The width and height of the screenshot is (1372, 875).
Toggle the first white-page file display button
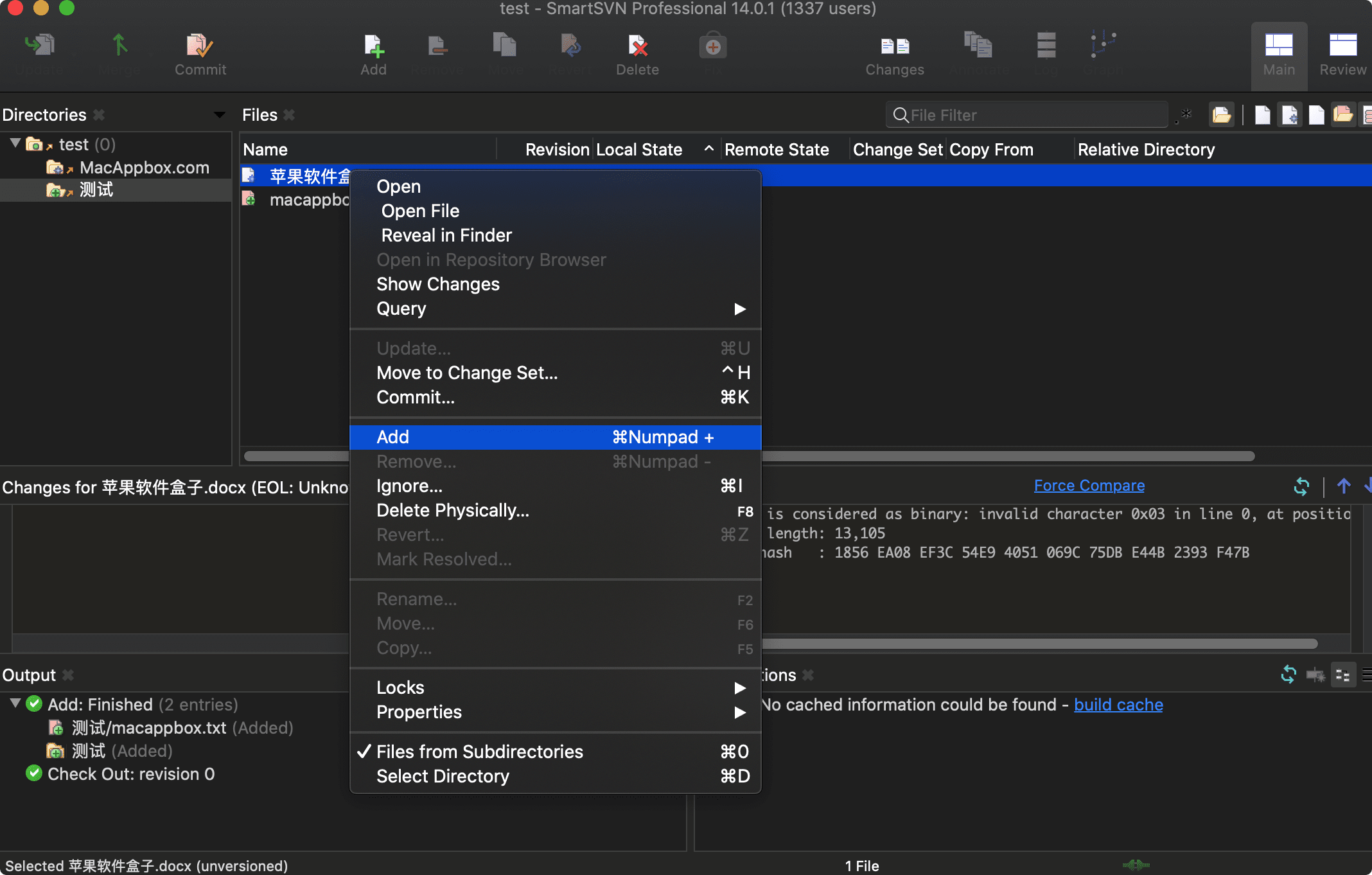pyautogui.click(x=1262, y=115)
